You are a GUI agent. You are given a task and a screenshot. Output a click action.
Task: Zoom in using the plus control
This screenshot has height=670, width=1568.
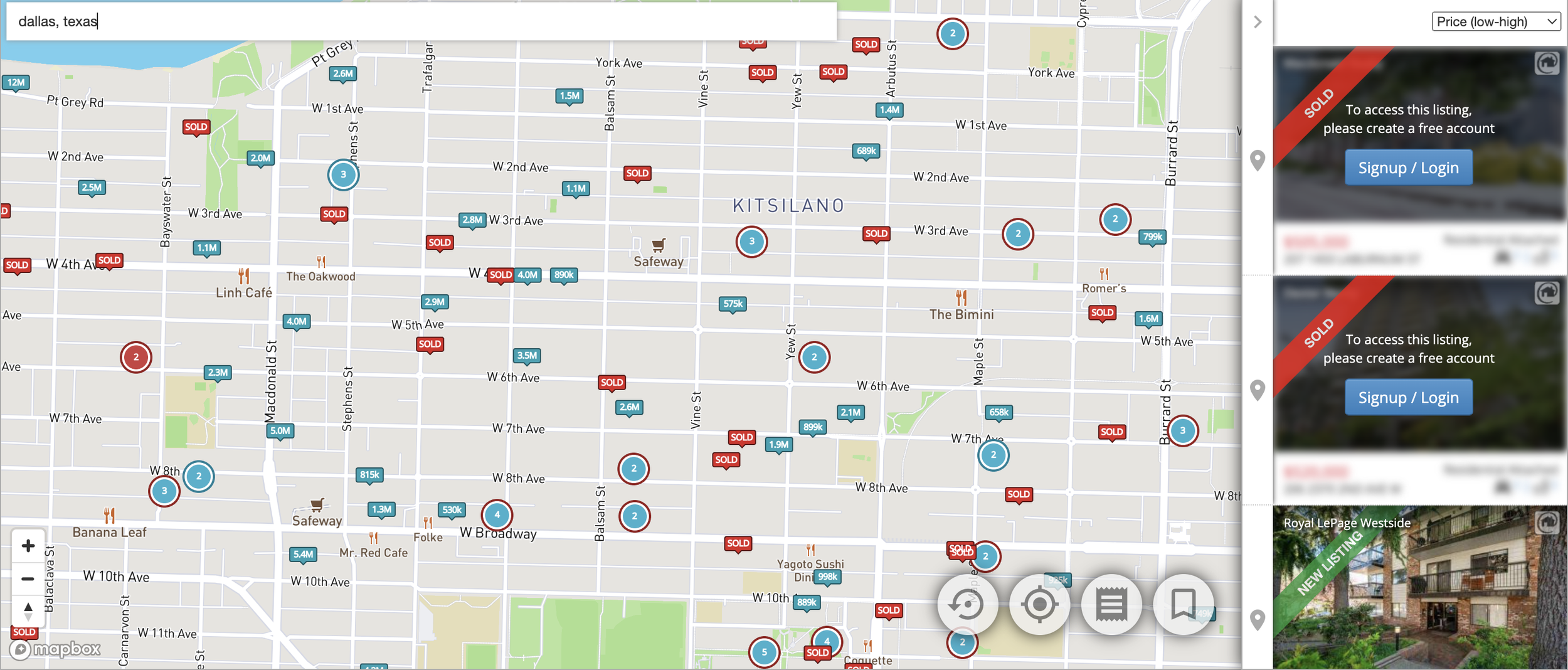point(28,546)
